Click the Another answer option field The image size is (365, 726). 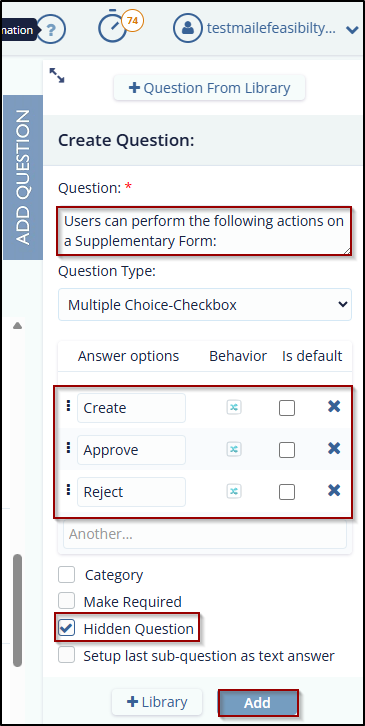[205, 534]
